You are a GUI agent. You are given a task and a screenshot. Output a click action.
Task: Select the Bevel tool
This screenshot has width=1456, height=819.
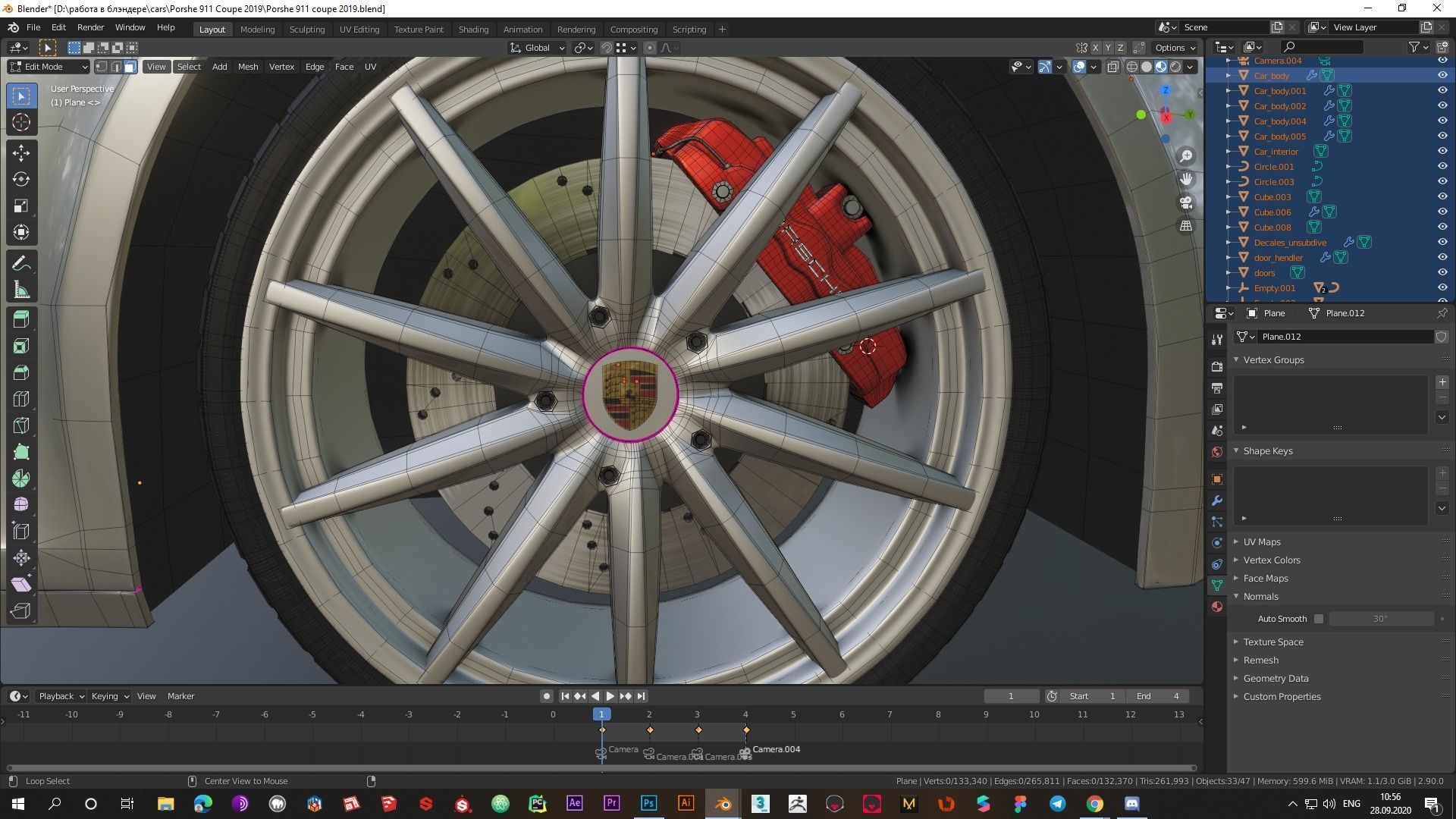point(21,372)
